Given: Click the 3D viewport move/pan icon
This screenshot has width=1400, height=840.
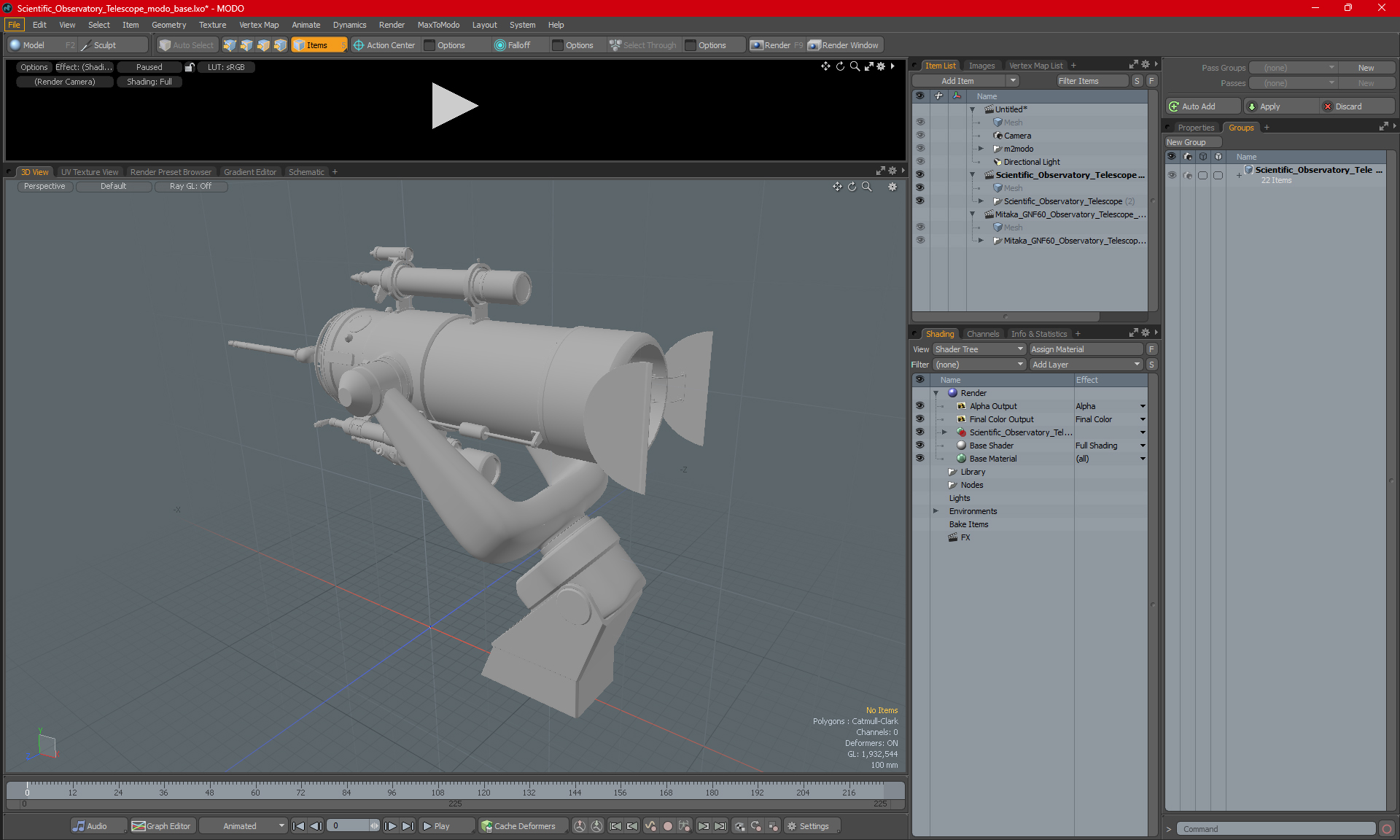Looking at the screenshot, I should (x=837, y=187).
